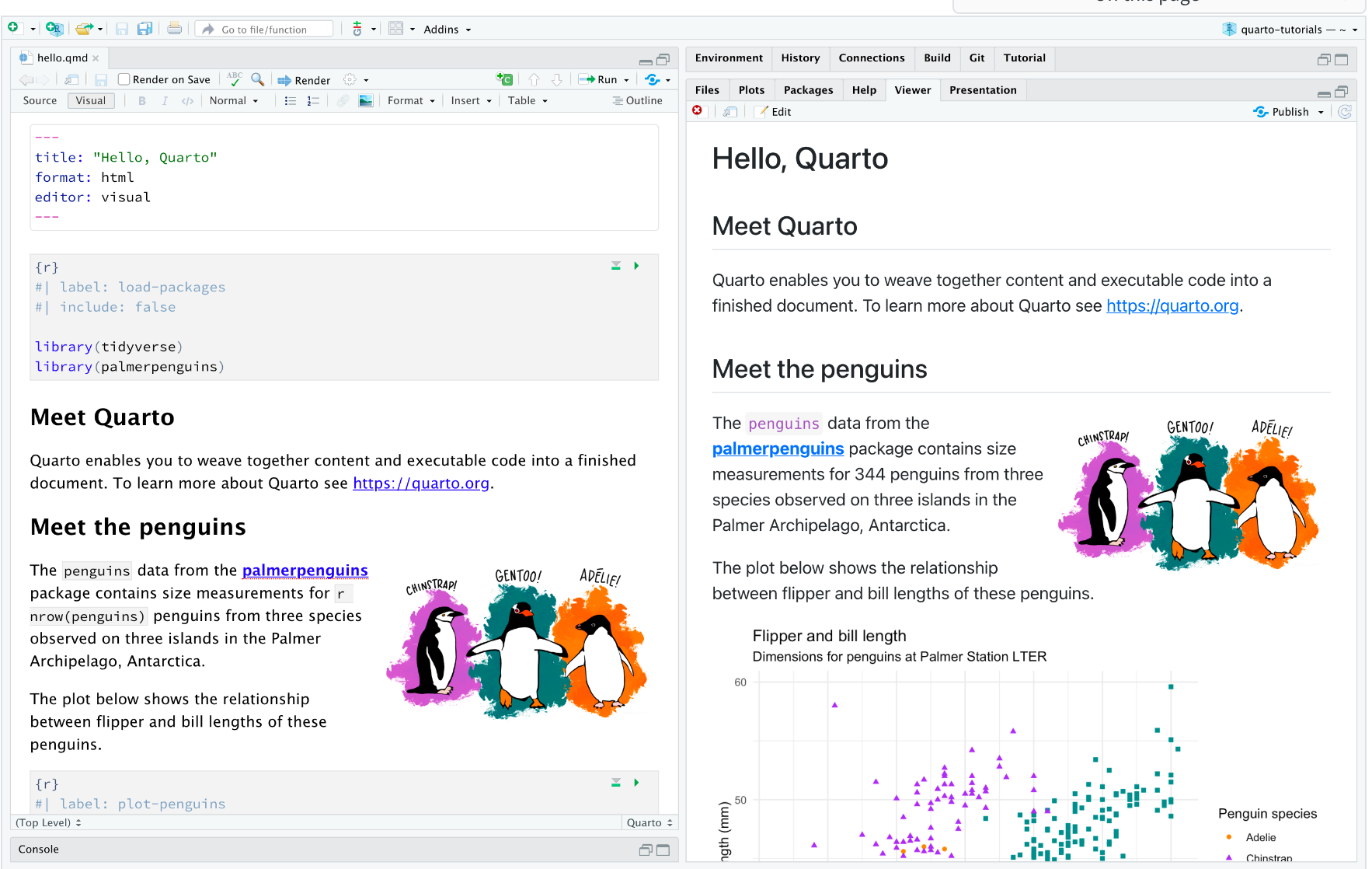The image size is (1372, 869).
Task: Click the numbered list icon
Action: point(313,101)
